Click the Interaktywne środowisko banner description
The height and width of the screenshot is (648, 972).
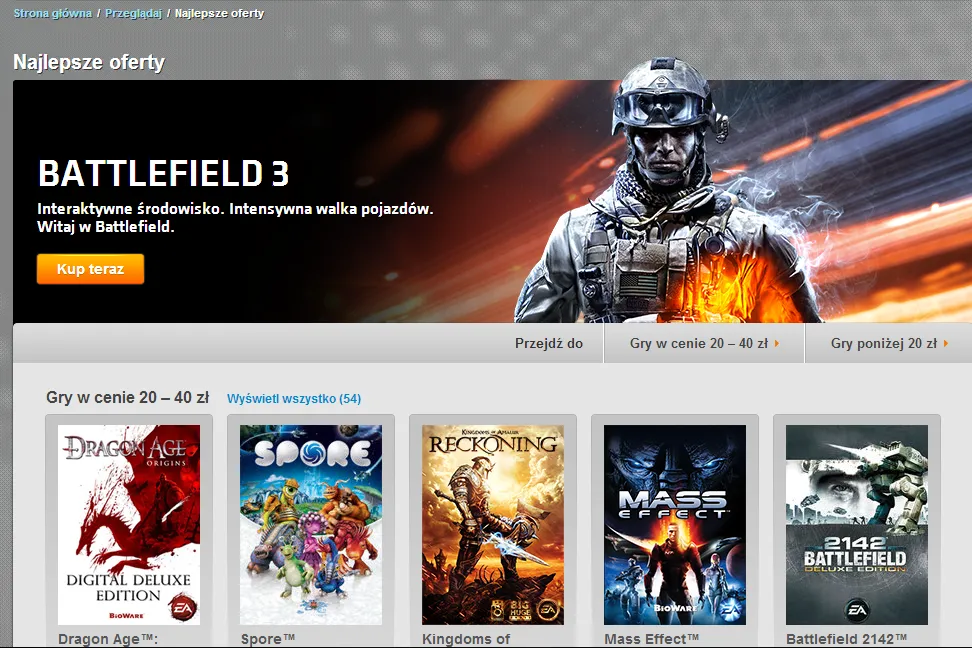coord(235,218)
